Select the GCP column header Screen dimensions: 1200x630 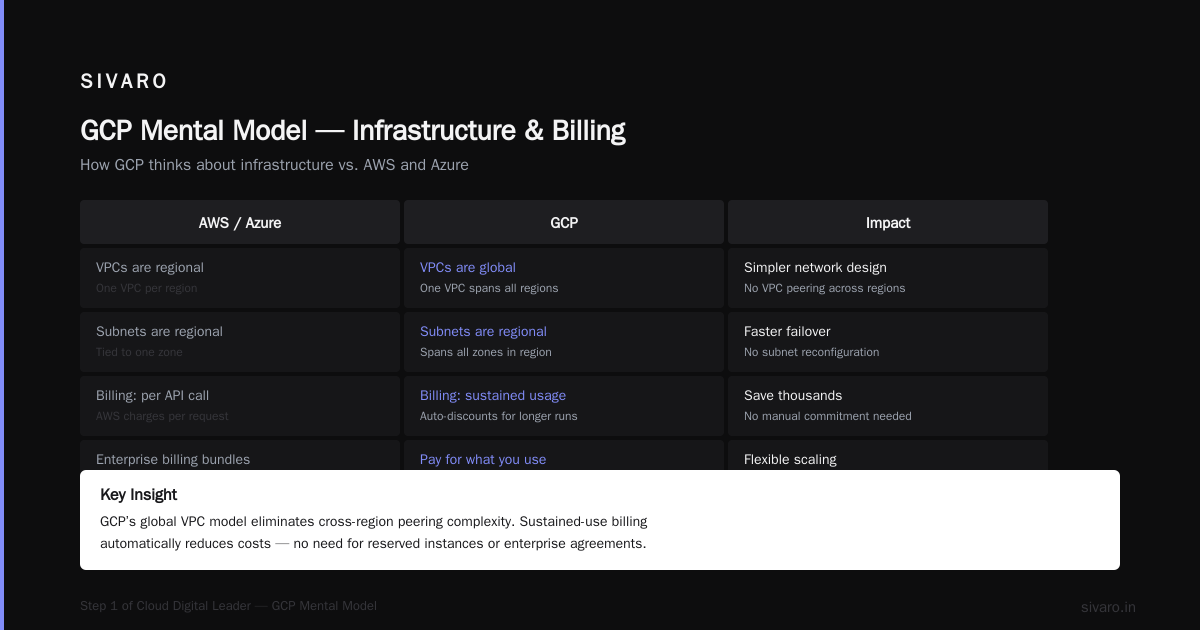(x=564, y=222)
